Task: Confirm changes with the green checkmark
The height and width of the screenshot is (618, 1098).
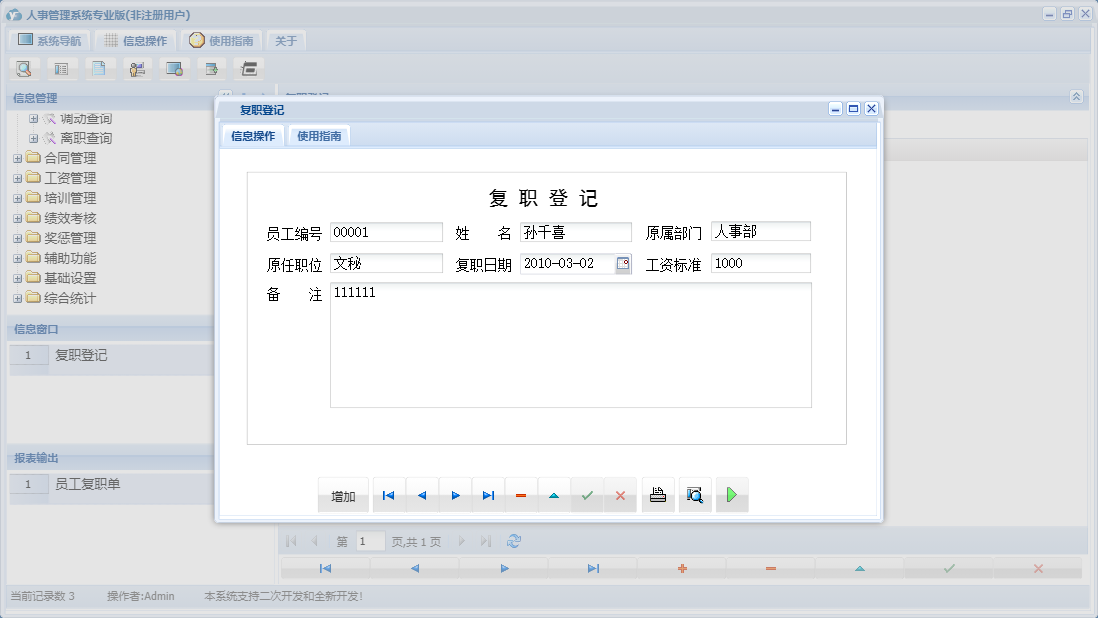Action: (587, 494)
